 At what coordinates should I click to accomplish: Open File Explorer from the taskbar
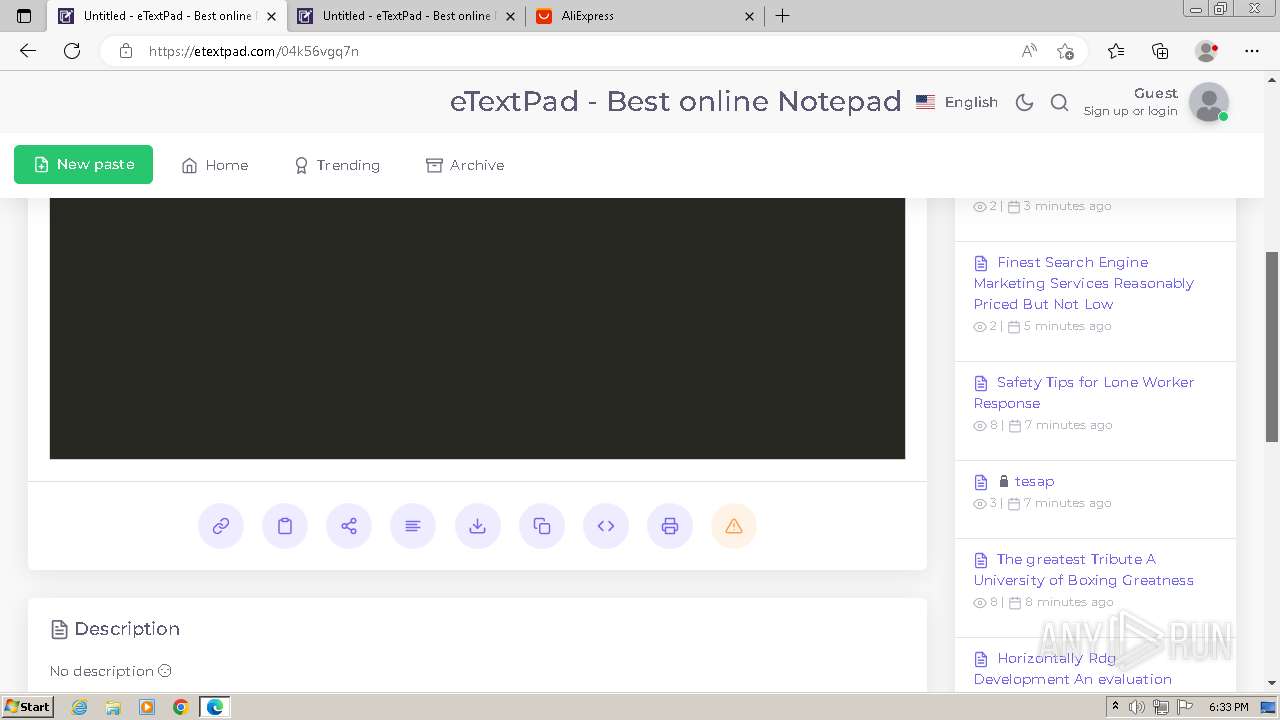click(113, 707)
